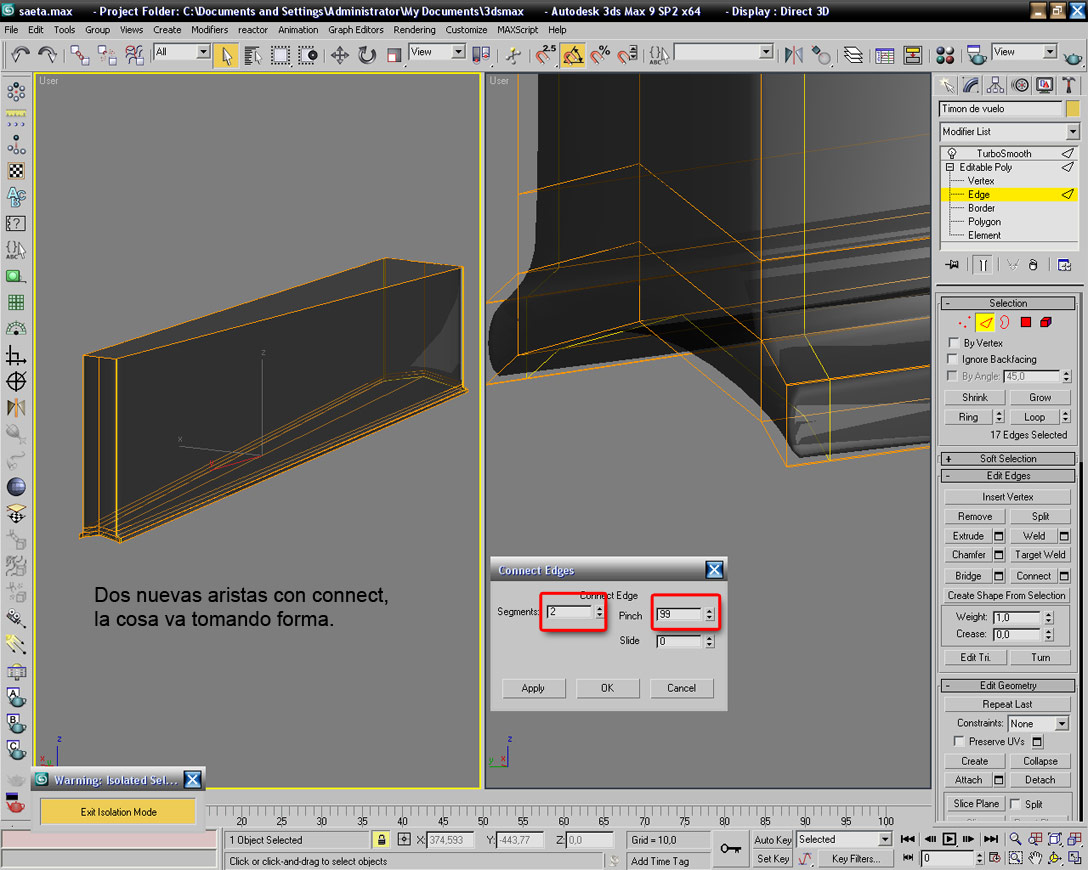Enable the Ignore Backfacing checkbox
The image size is (1088, 870).
pyautogui.click(x=953, y=359)
